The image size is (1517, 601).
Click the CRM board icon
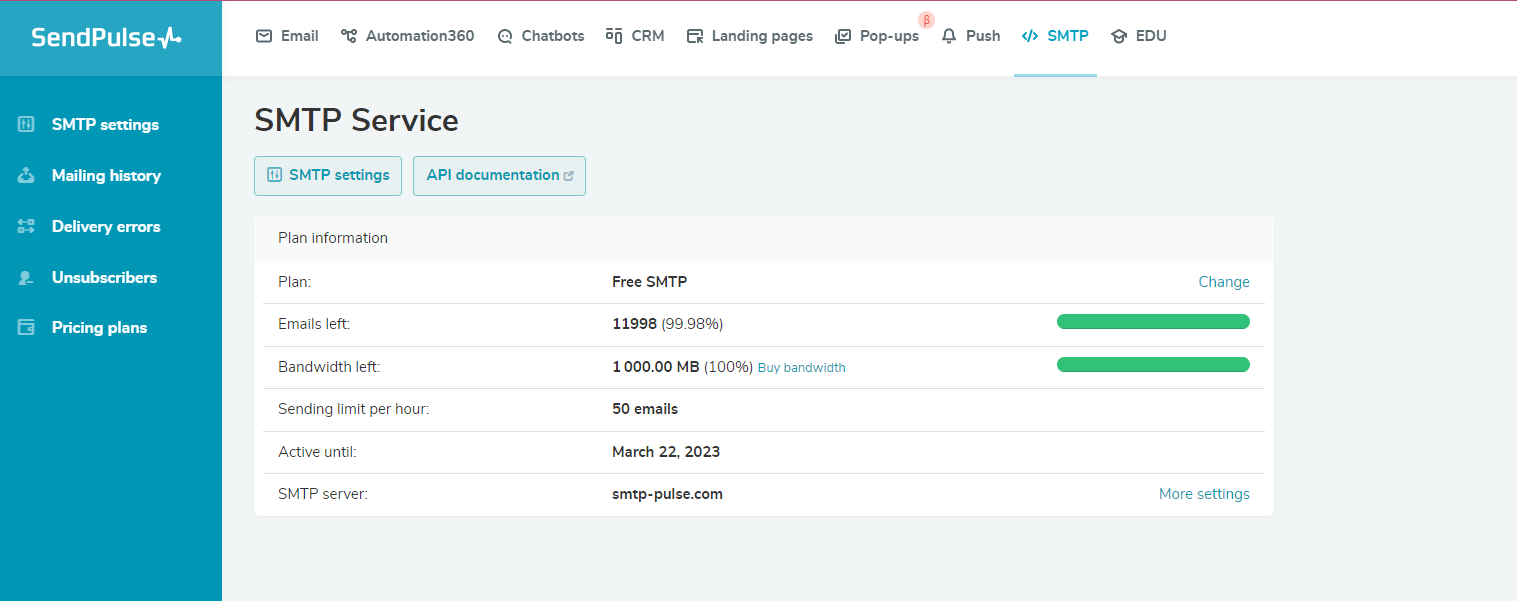coord(614,36)
